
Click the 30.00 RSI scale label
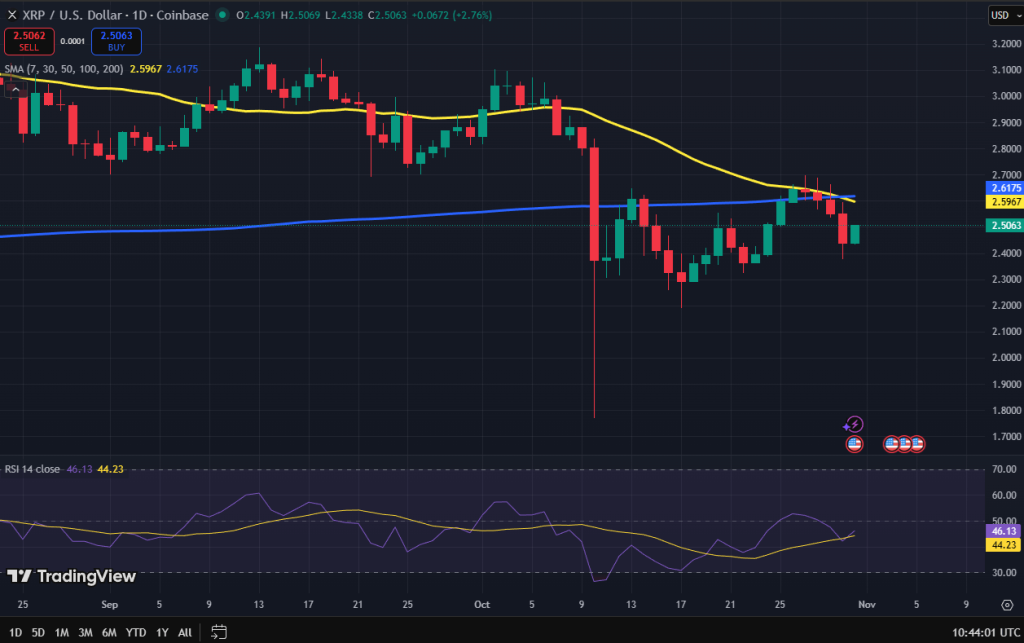coord(1004,572)
